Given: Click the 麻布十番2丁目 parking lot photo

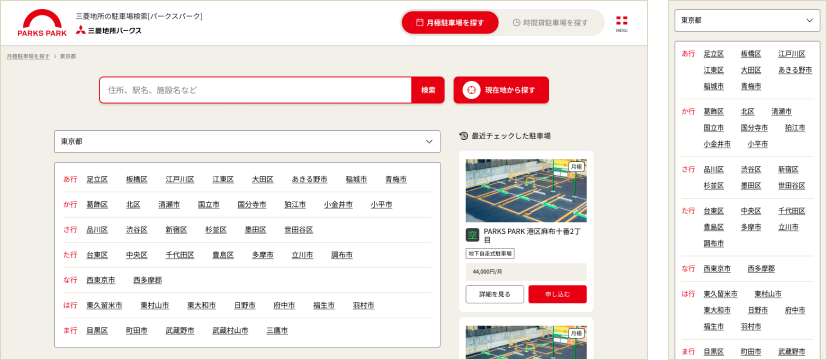Looking at the screenshot, I should pyautogui.click(x=526, y=190).
